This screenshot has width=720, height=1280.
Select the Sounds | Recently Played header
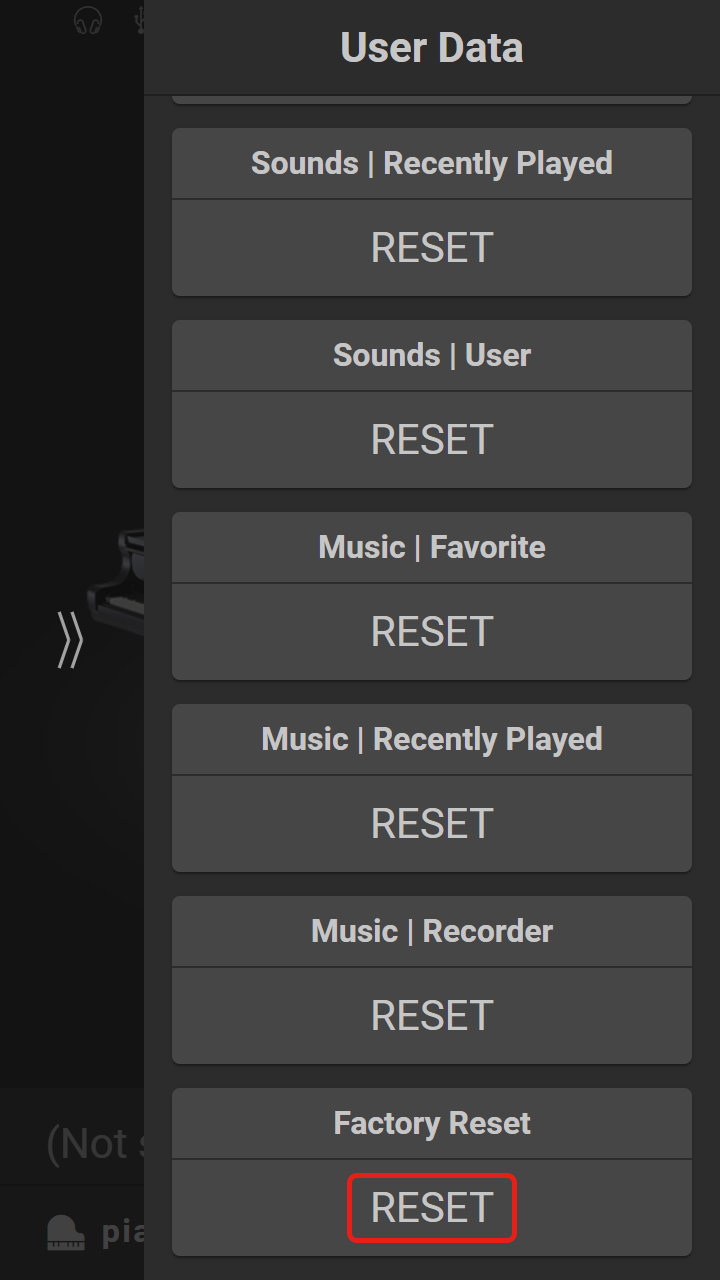click(432, 163)
